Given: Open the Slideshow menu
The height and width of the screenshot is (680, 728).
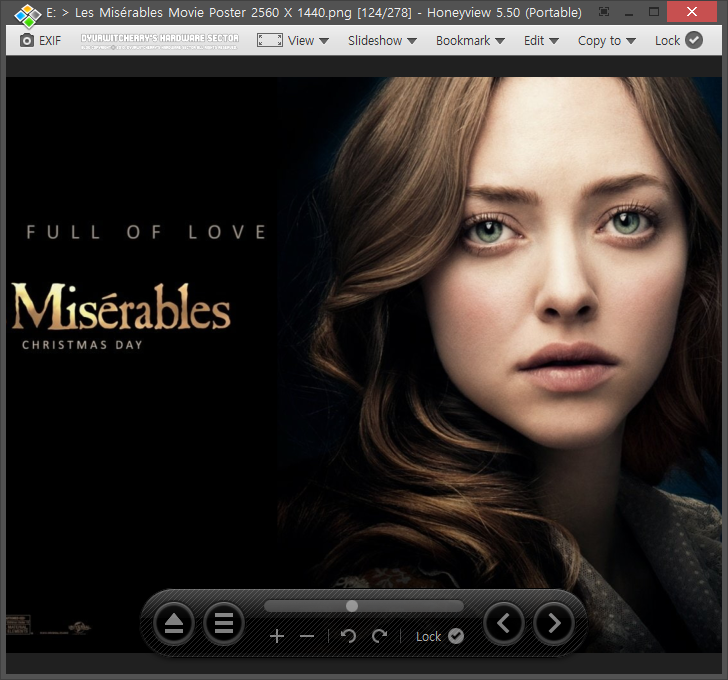Looking at the screenshot, I should [x=375, y=41].
